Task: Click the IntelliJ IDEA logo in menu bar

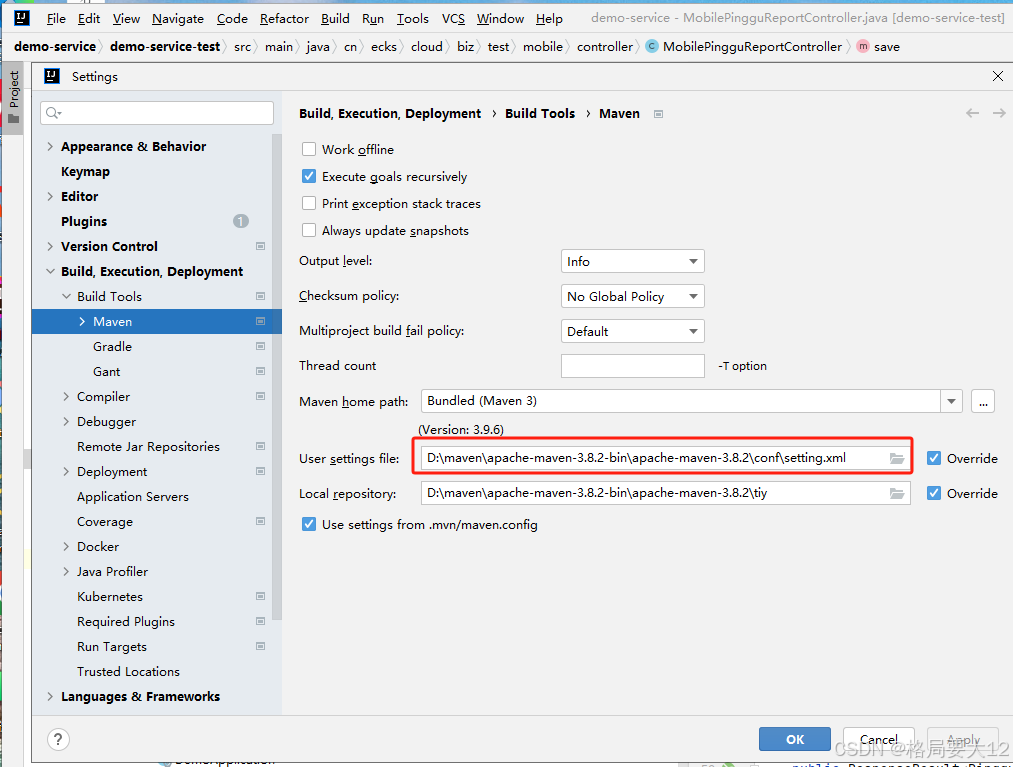Action: (21, 17)
